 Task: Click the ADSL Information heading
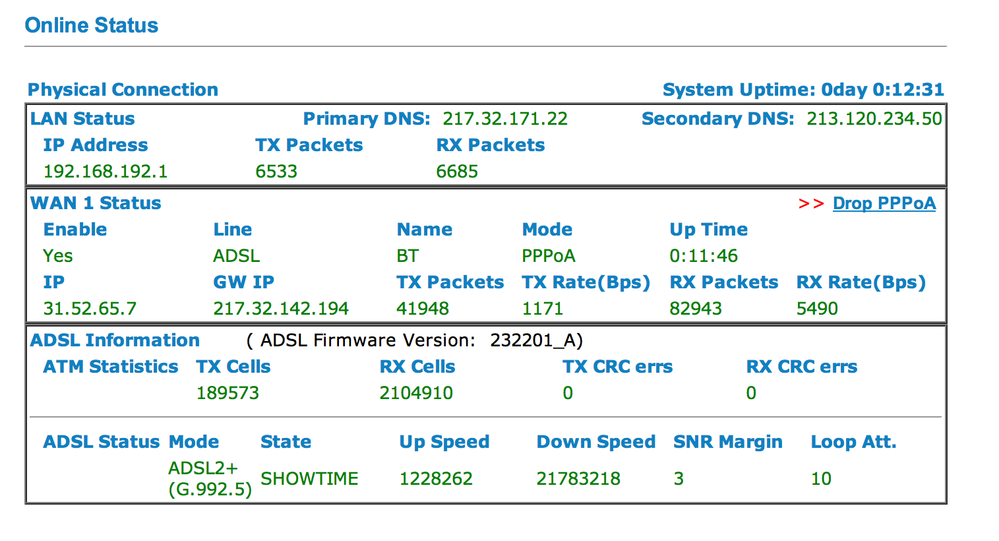115,340
